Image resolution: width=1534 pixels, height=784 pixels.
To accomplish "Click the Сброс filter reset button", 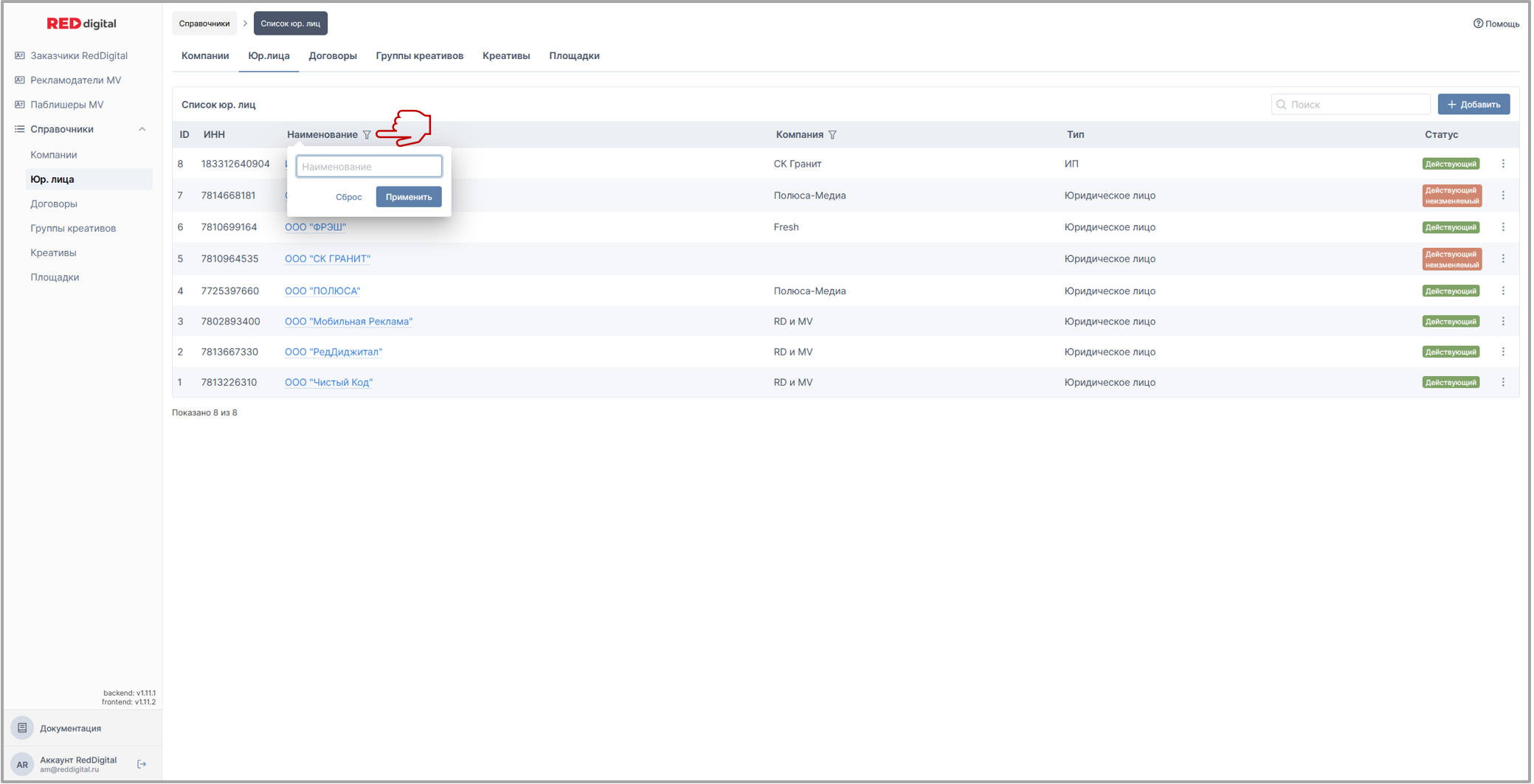I will point(348,197).
